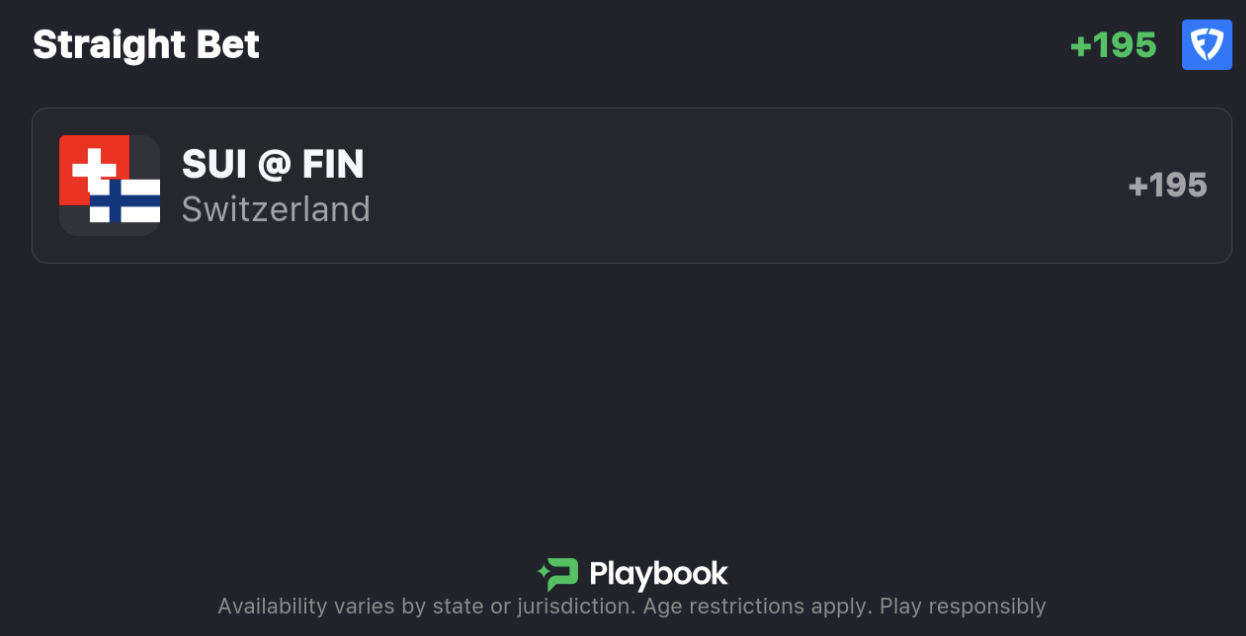Click dark tile corner behind the team flags
Screen dimensions: 1246x636
tap(70, 225)
